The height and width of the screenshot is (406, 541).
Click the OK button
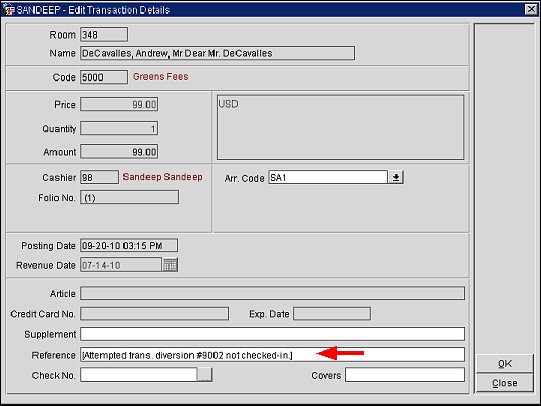pyautogui.click(x=505, y=363)
